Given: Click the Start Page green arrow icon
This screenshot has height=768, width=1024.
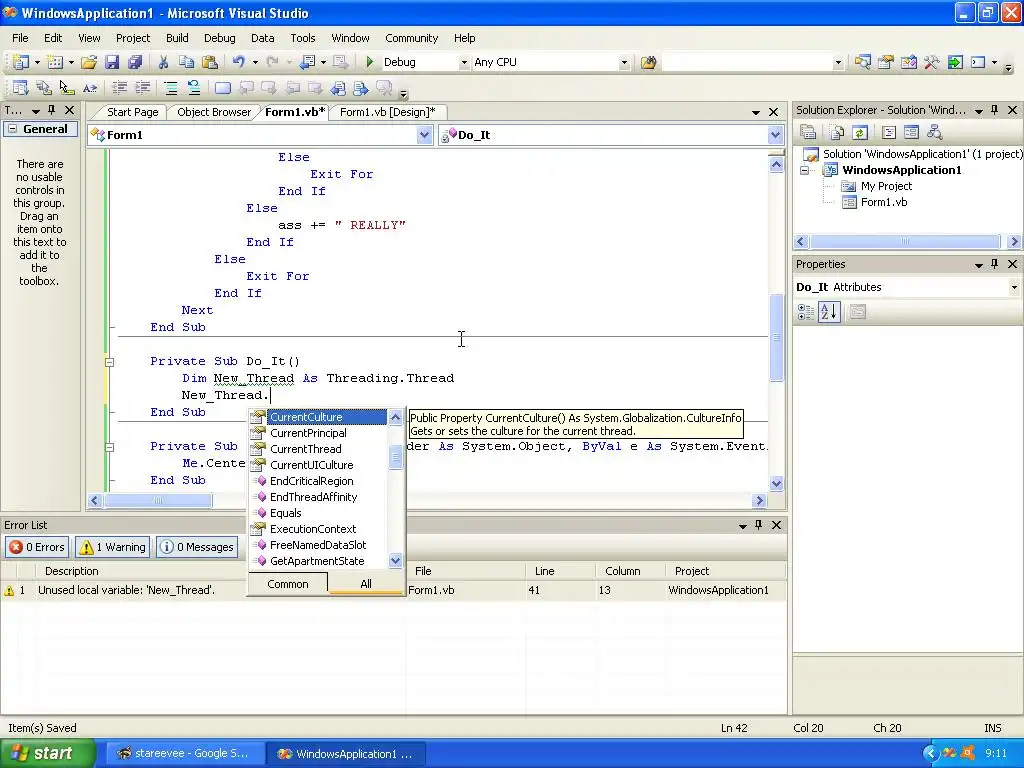Looking at the screenshot, I should 955,62.
